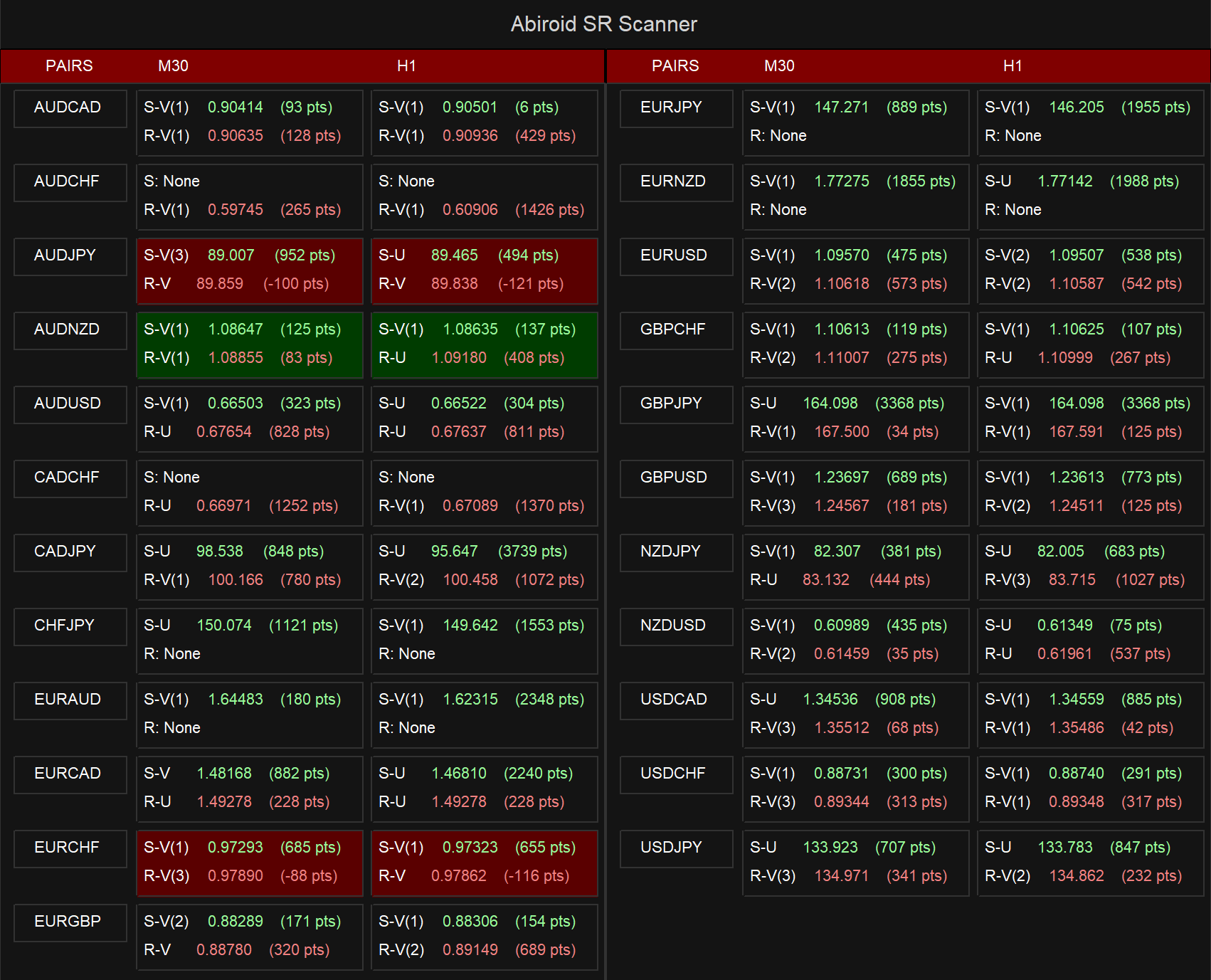Select EURJPY M30 support value 147.271
The width and height of the screenshot is (1211, 980).
click(842, 107)
